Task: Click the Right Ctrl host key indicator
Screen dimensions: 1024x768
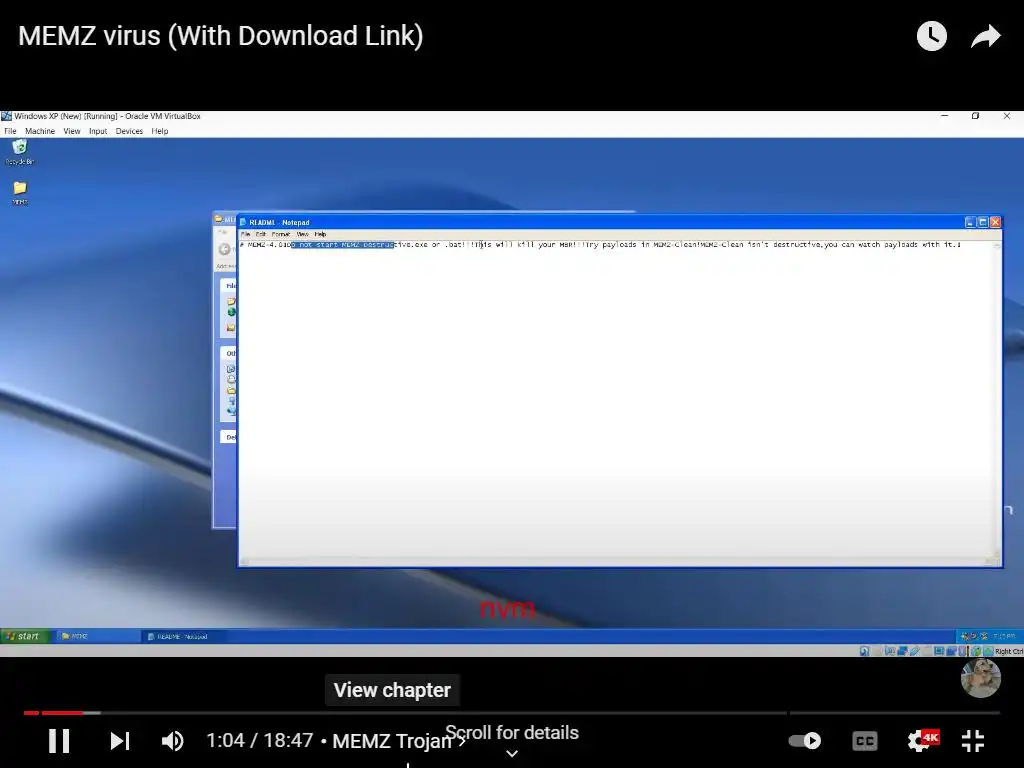Action: pyautogui.click(x=1008, y=651)
